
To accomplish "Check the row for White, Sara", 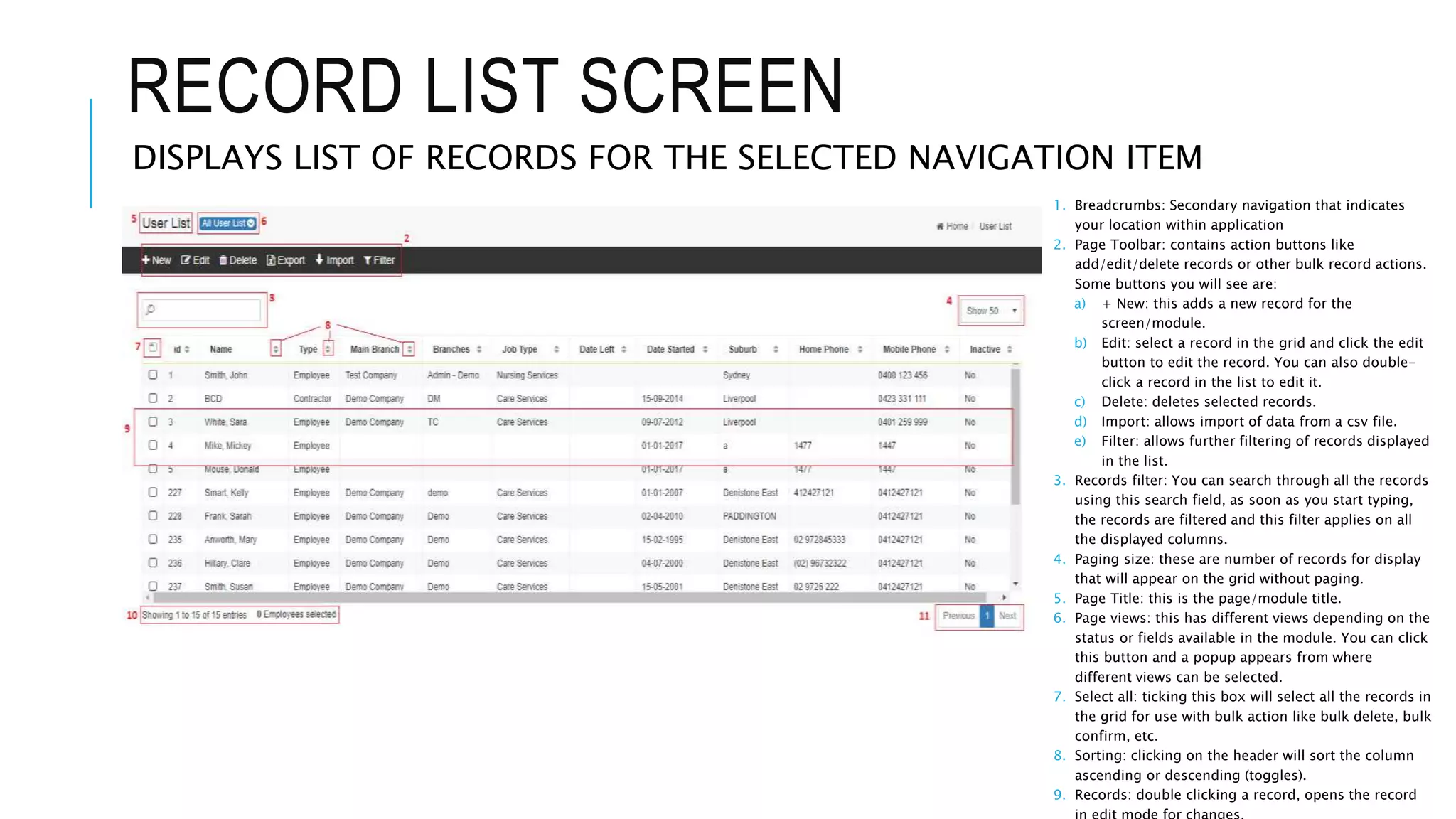I will pos(153,422).
